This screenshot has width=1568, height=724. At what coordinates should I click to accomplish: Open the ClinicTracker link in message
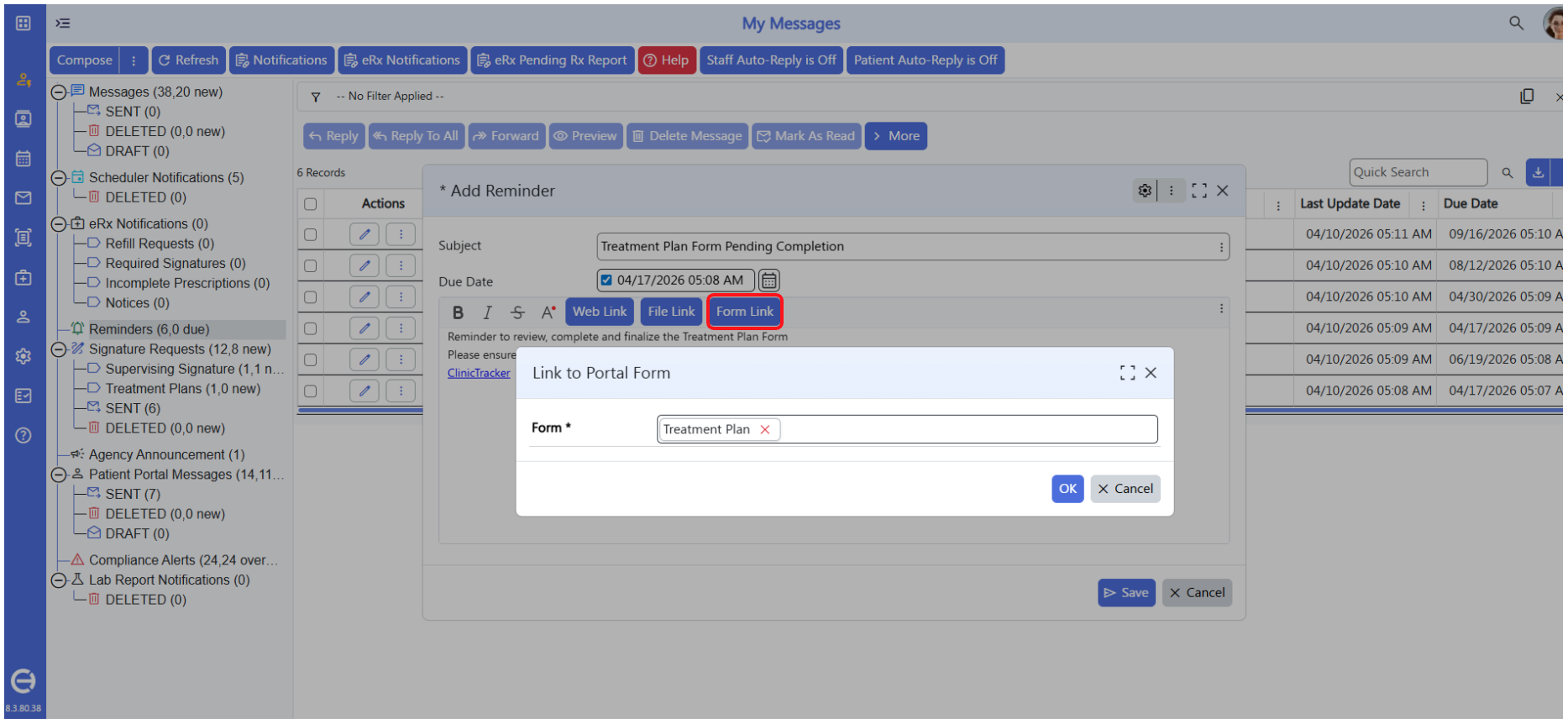point(479,373)
